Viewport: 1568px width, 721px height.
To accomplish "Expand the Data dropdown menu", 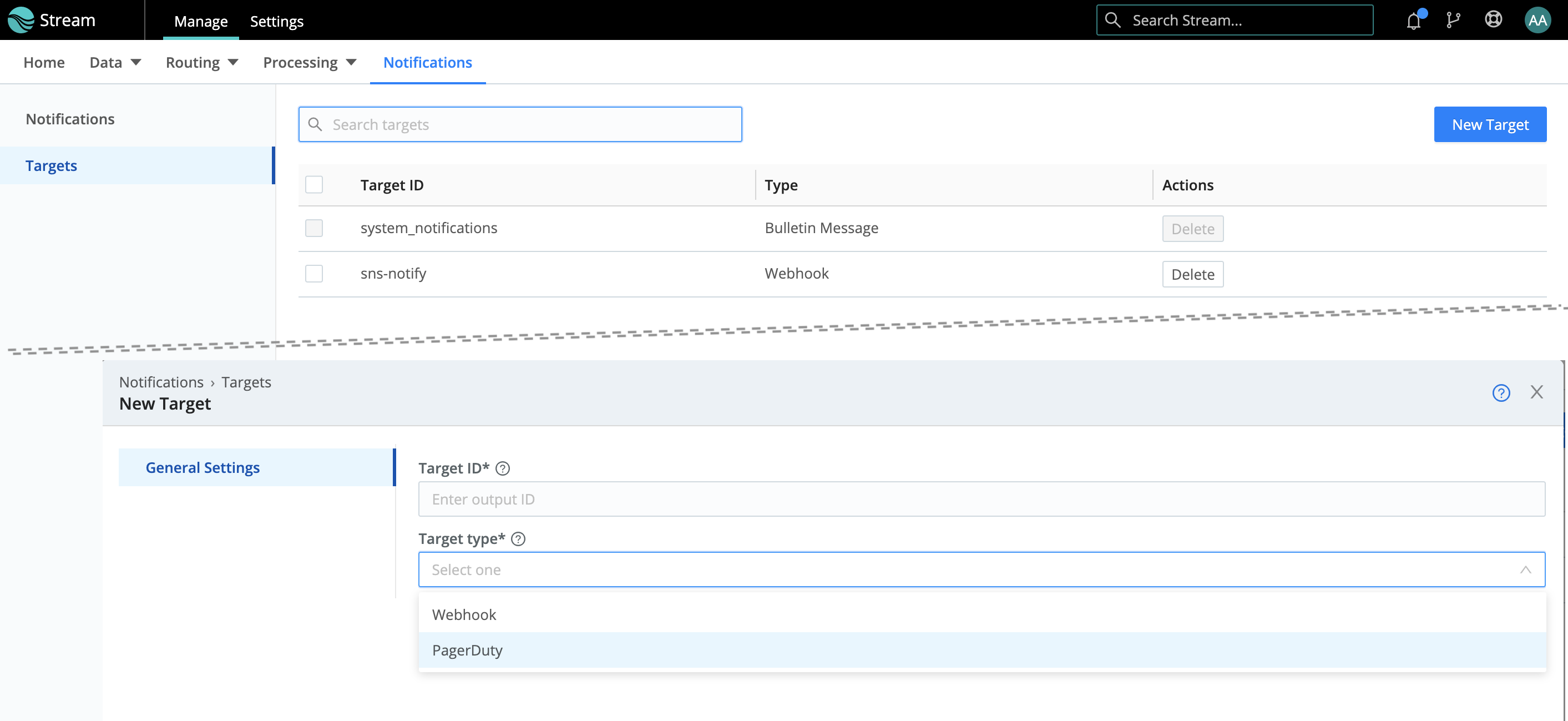I will (115, 62).
